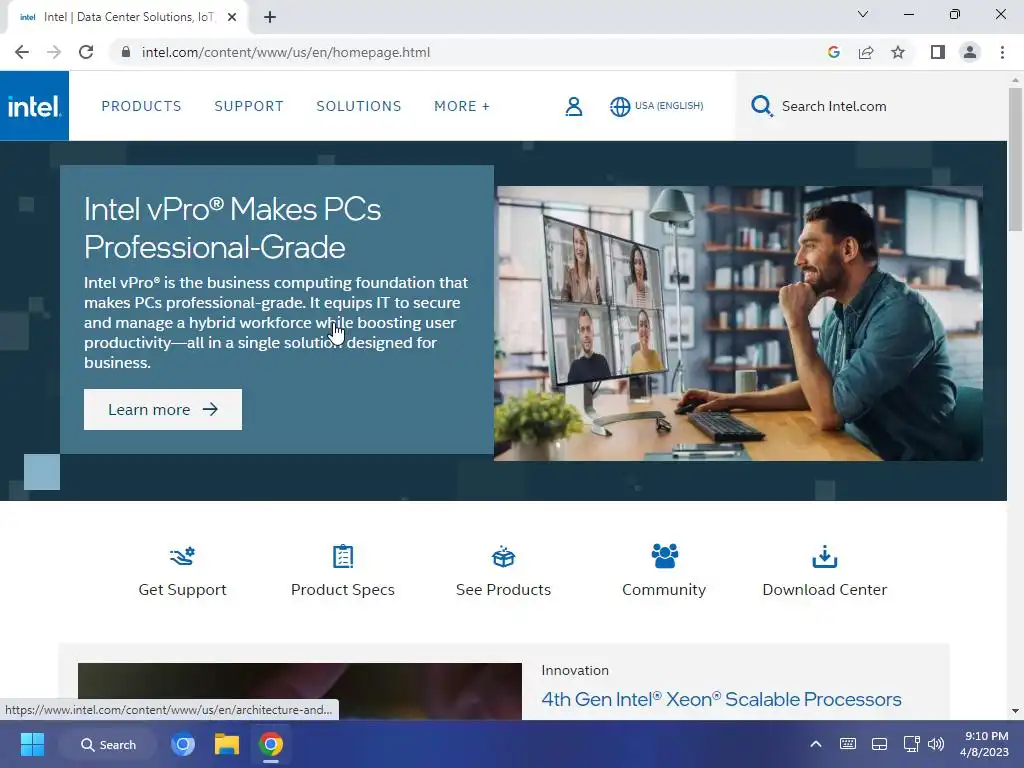The image size is (1024, 768).
Task: Click the share page icon
Action: click(x=866, y=52)
